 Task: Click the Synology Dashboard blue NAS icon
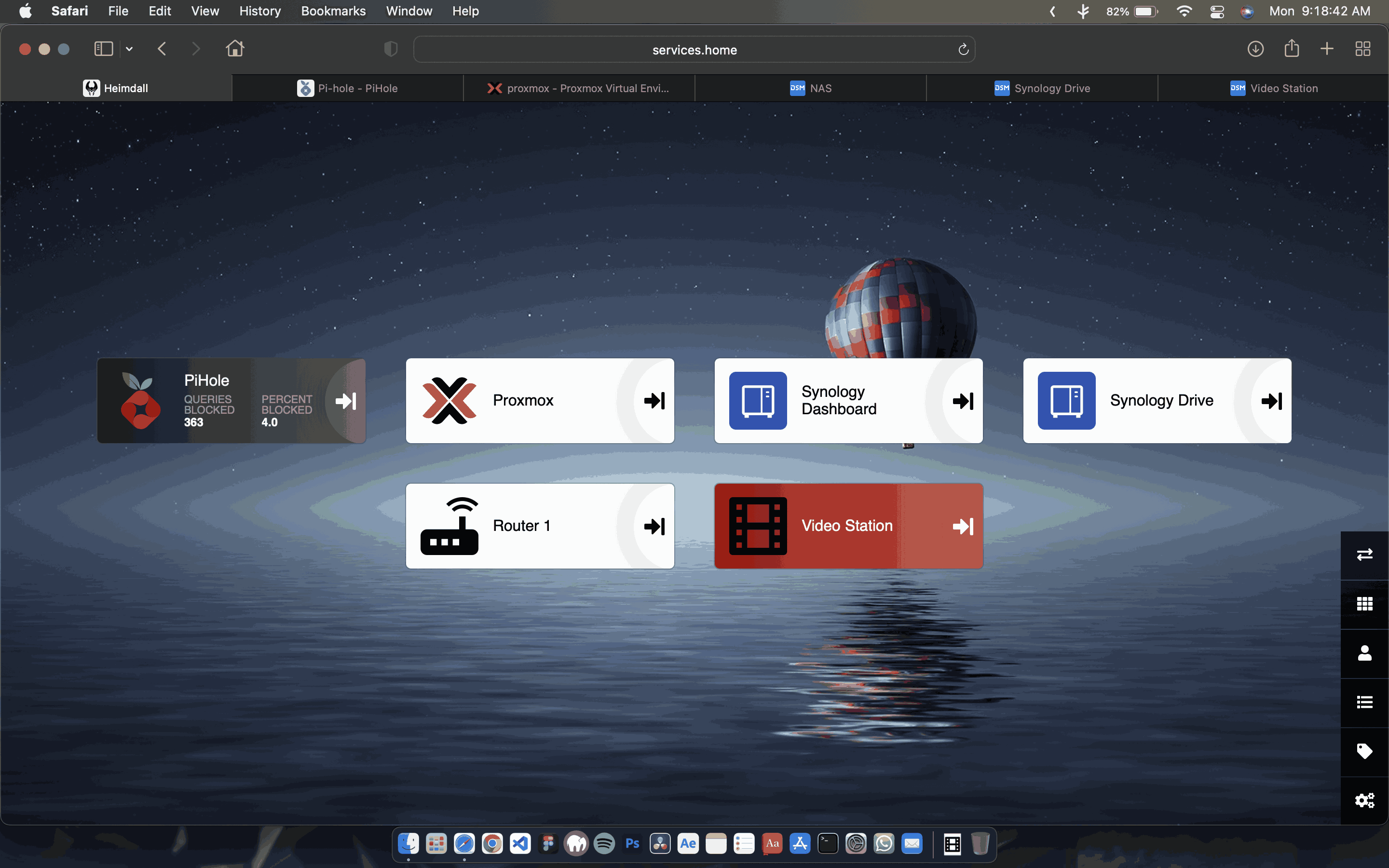(x=758, y=401)
